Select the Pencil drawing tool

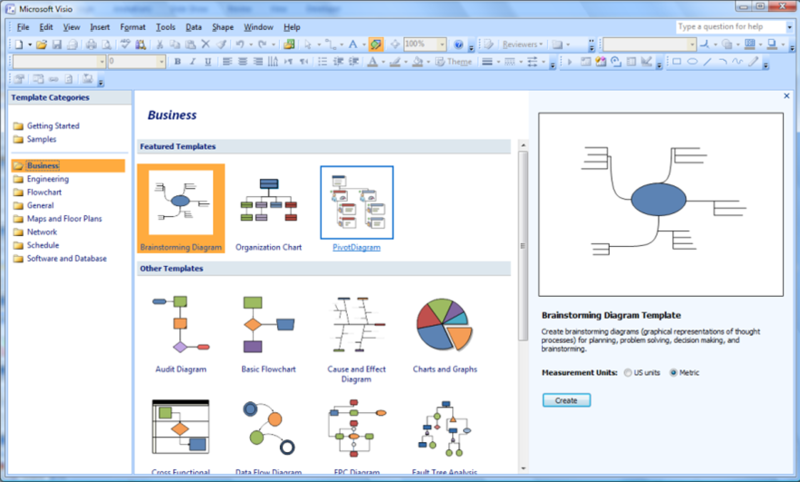click(x=753, y=62)
